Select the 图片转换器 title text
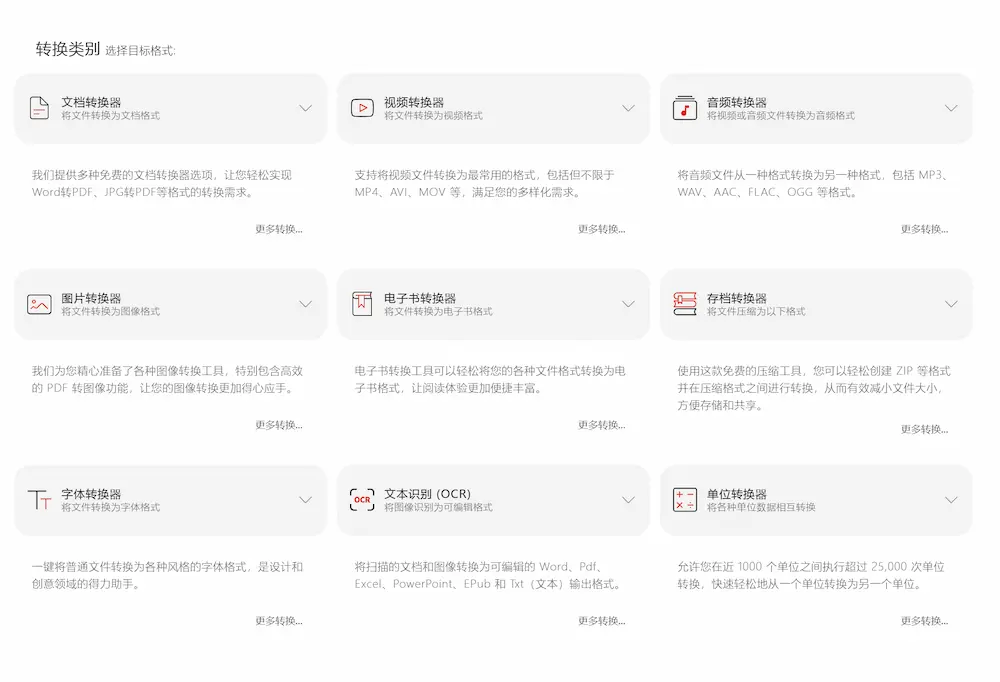1000x682 pixels. [x=91, y=298]
